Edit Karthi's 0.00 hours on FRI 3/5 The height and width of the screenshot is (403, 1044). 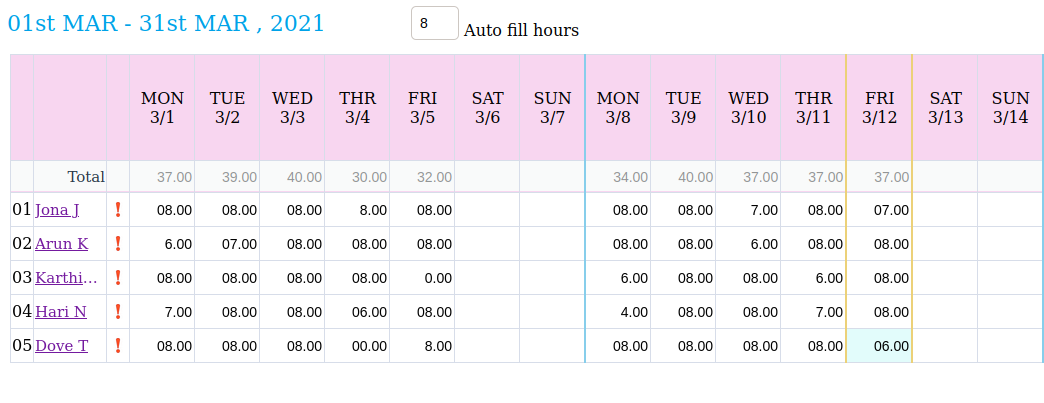(422, 278)
